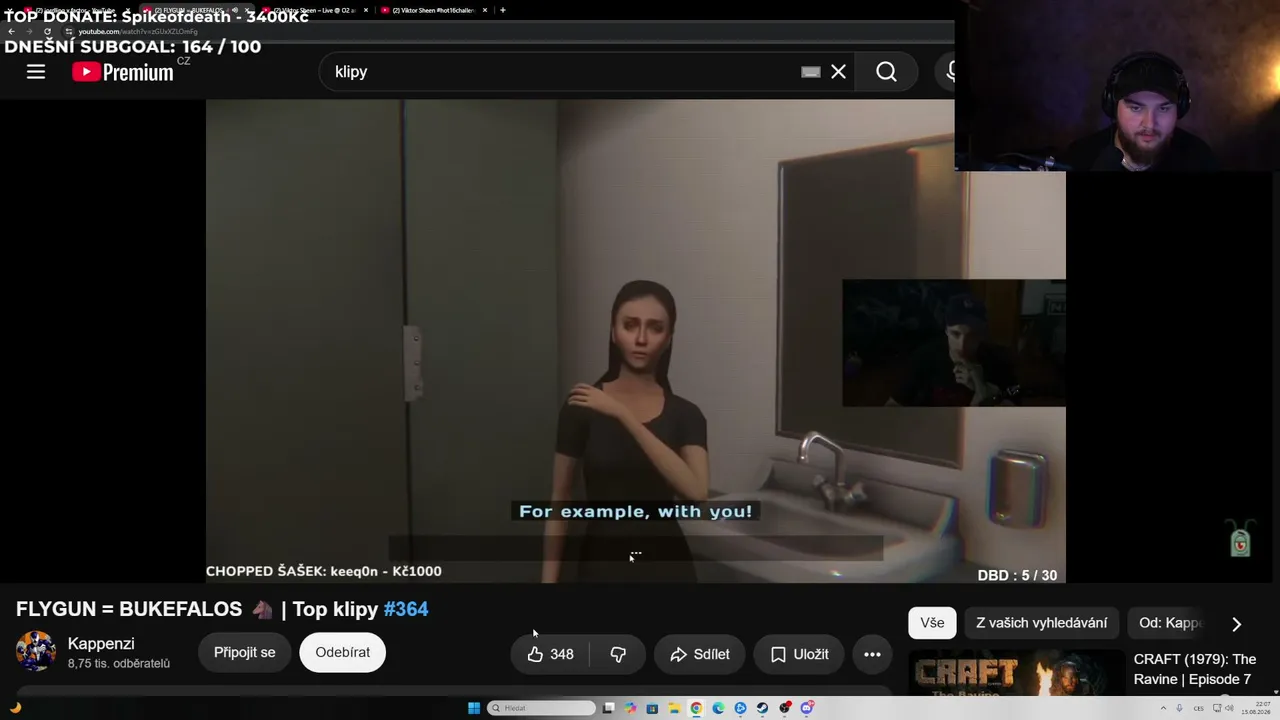Switch to the FLYGUN = BUKEFALOS browser tab
This screenshot has height=720, width=1280.
195,10
